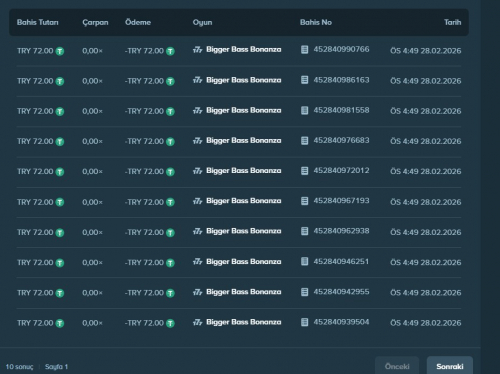Click the Bahis No column header

[x=316, y=22]
